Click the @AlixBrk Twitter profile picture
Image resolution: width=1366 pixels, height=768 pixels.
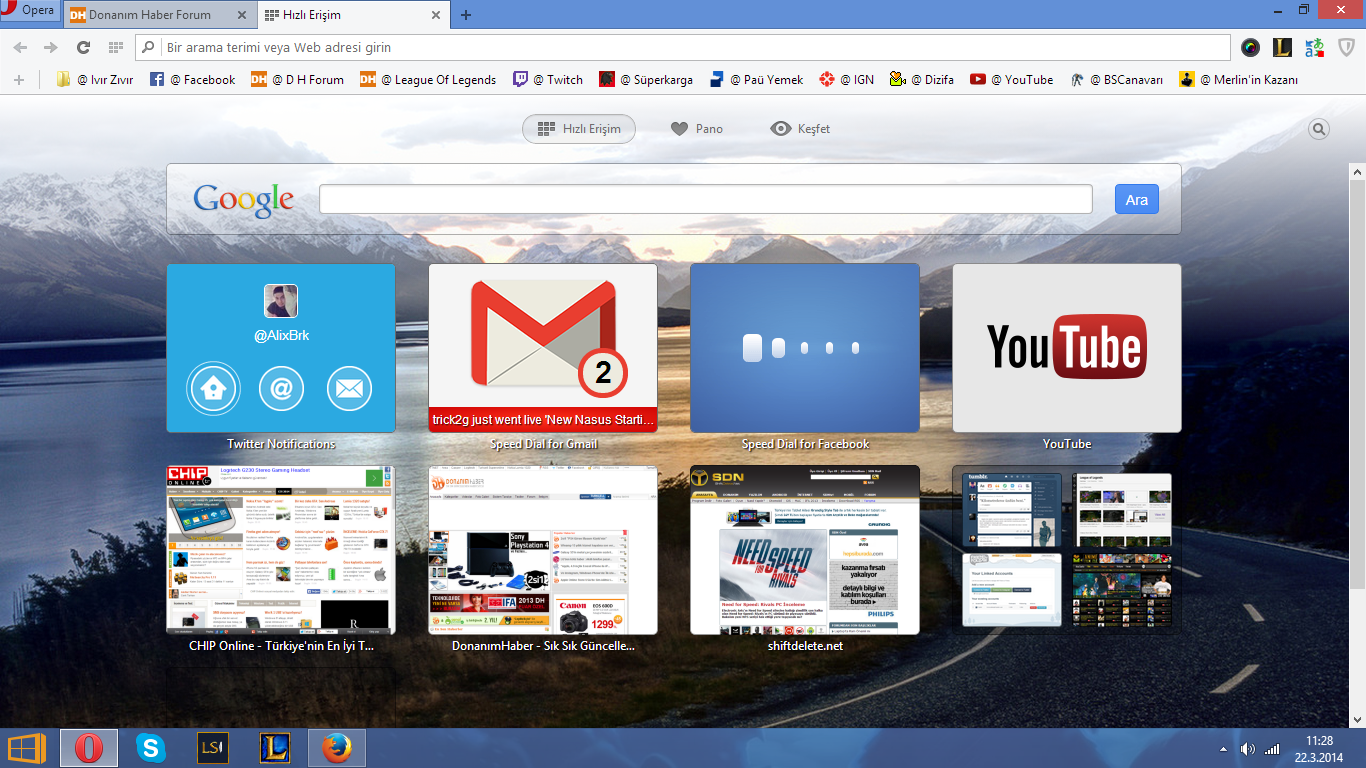click(x=281, y=301)
